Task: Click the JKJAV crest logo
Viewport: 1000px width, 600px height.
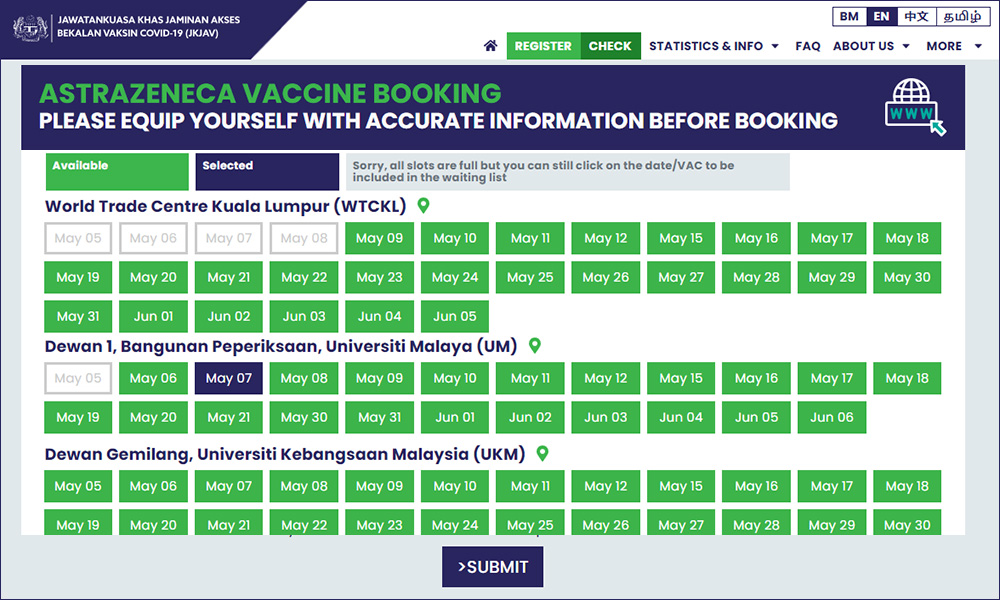Action: coord(30,28)
